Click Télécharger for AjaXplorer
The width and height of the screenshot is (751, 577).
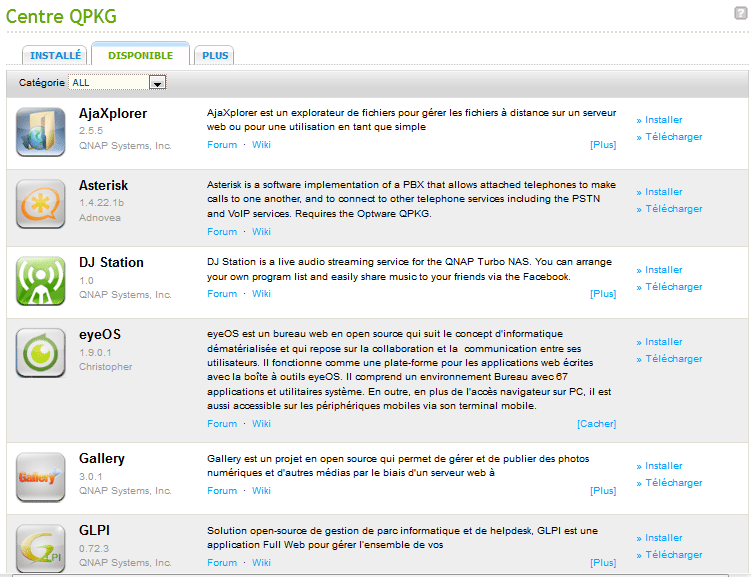point(673,137)
